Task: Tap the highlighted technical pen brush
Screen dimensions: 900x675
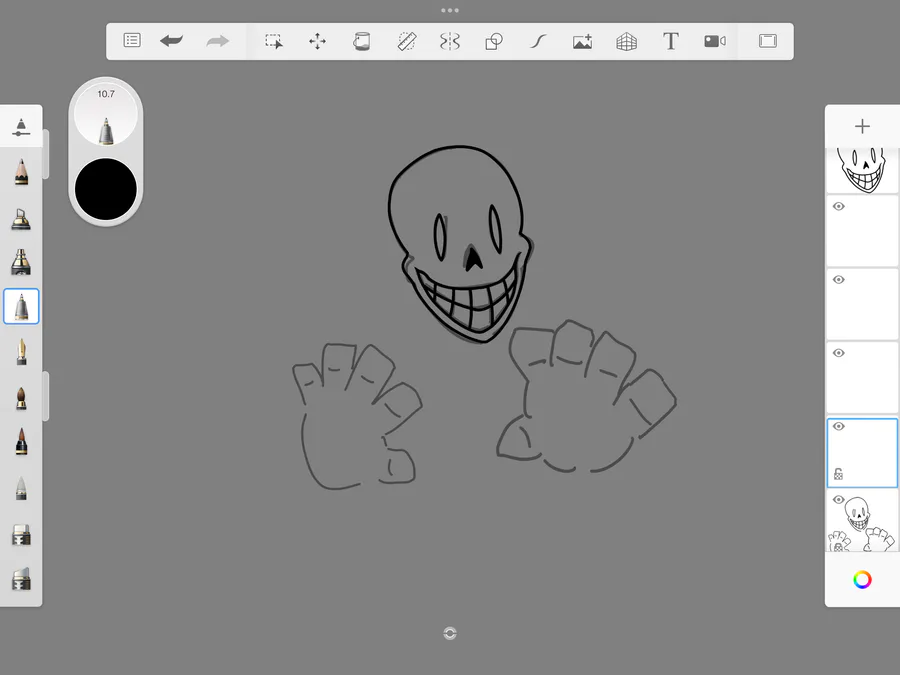Action: 21,307
